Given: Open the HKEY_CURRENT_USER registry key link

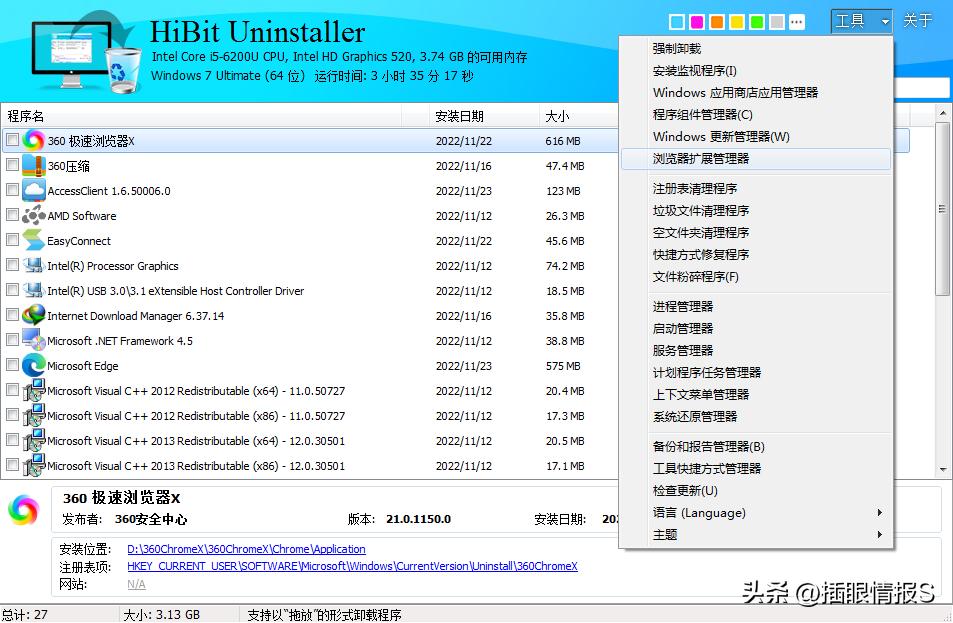Looking at the screenshot, I should pos(300,566).
